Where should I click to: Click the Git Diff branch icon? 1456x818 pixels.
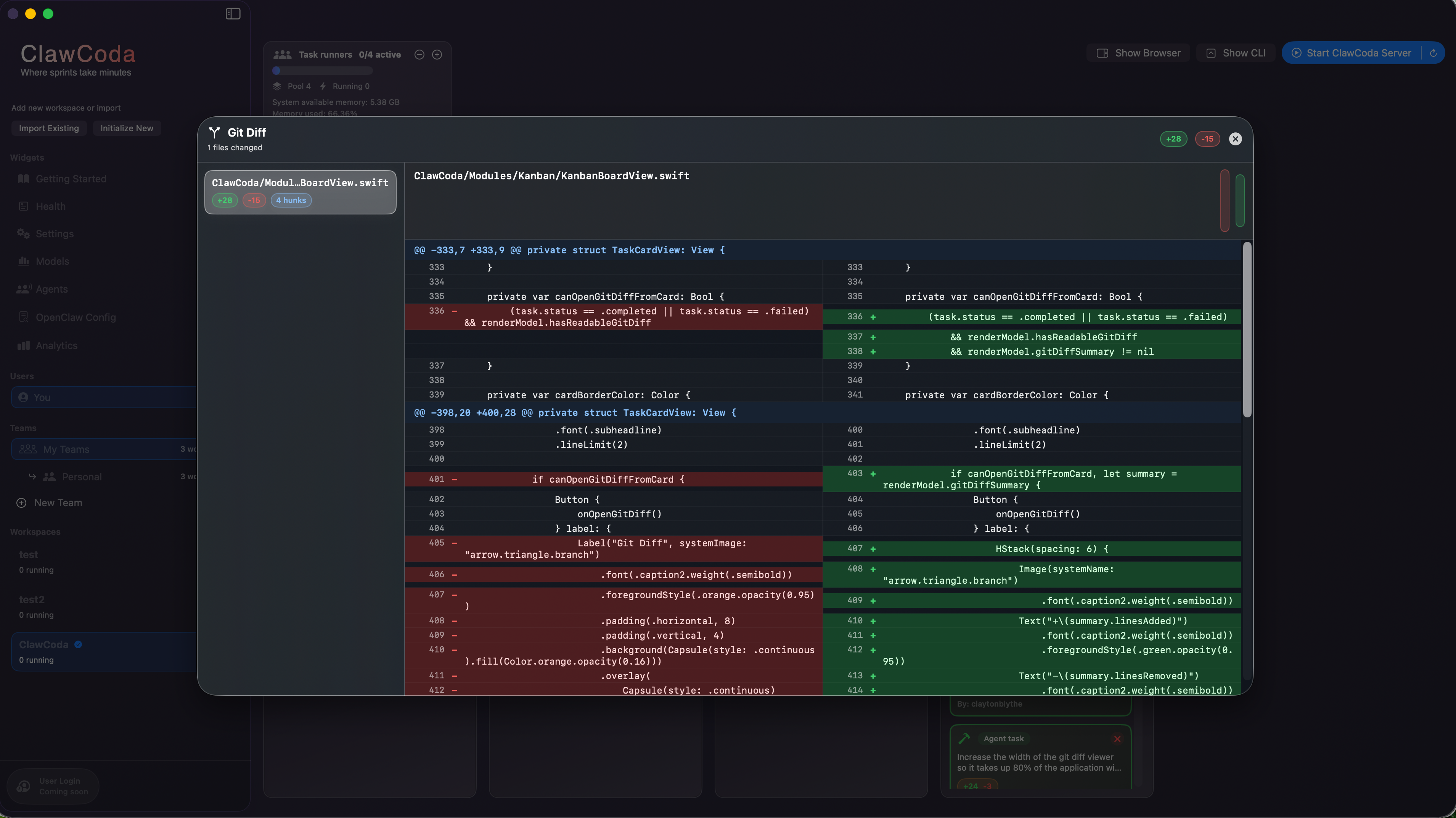click(214, 133)
